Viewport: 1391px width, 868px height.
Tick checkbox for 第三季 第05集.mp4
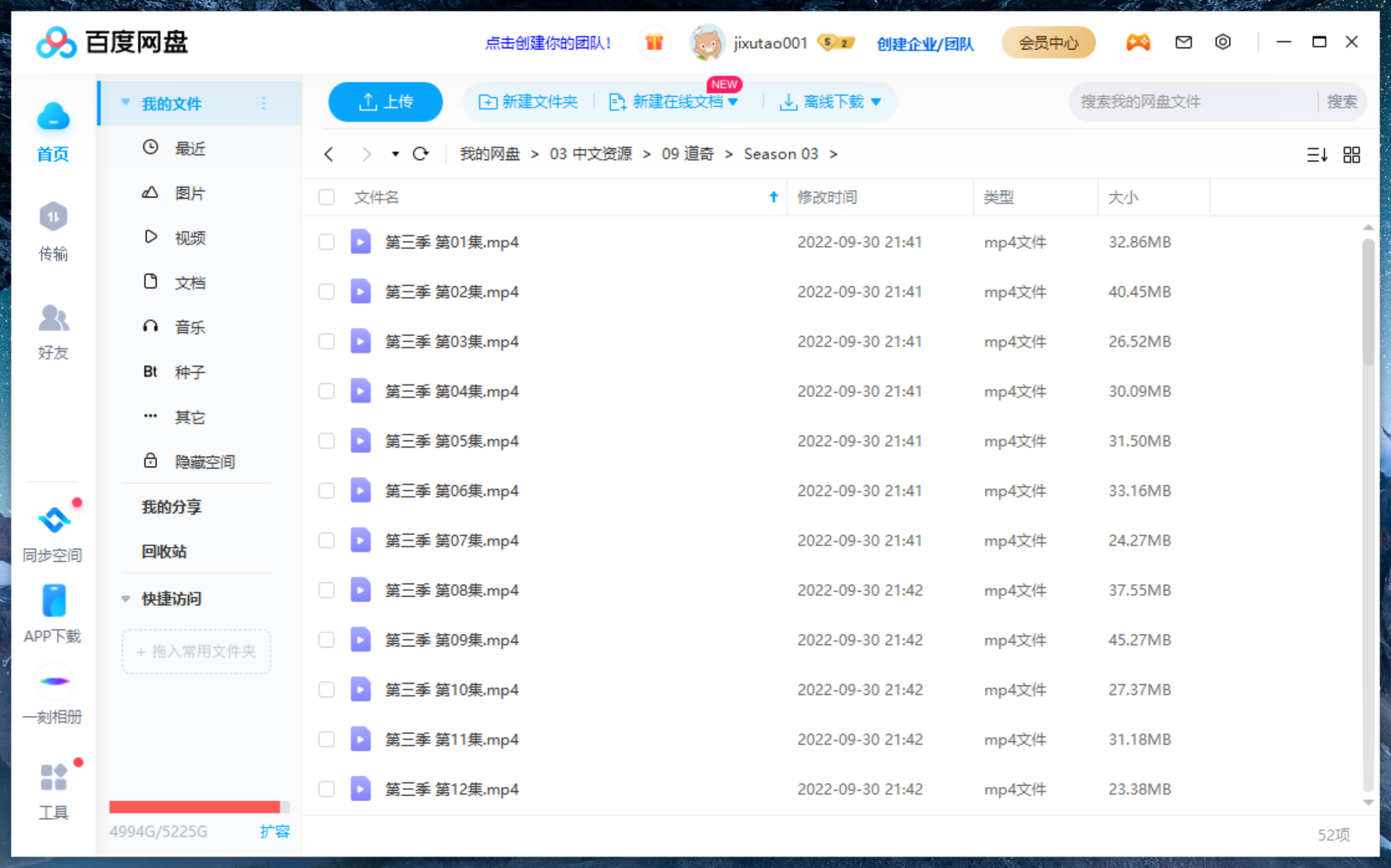click(x=327, y=441)
